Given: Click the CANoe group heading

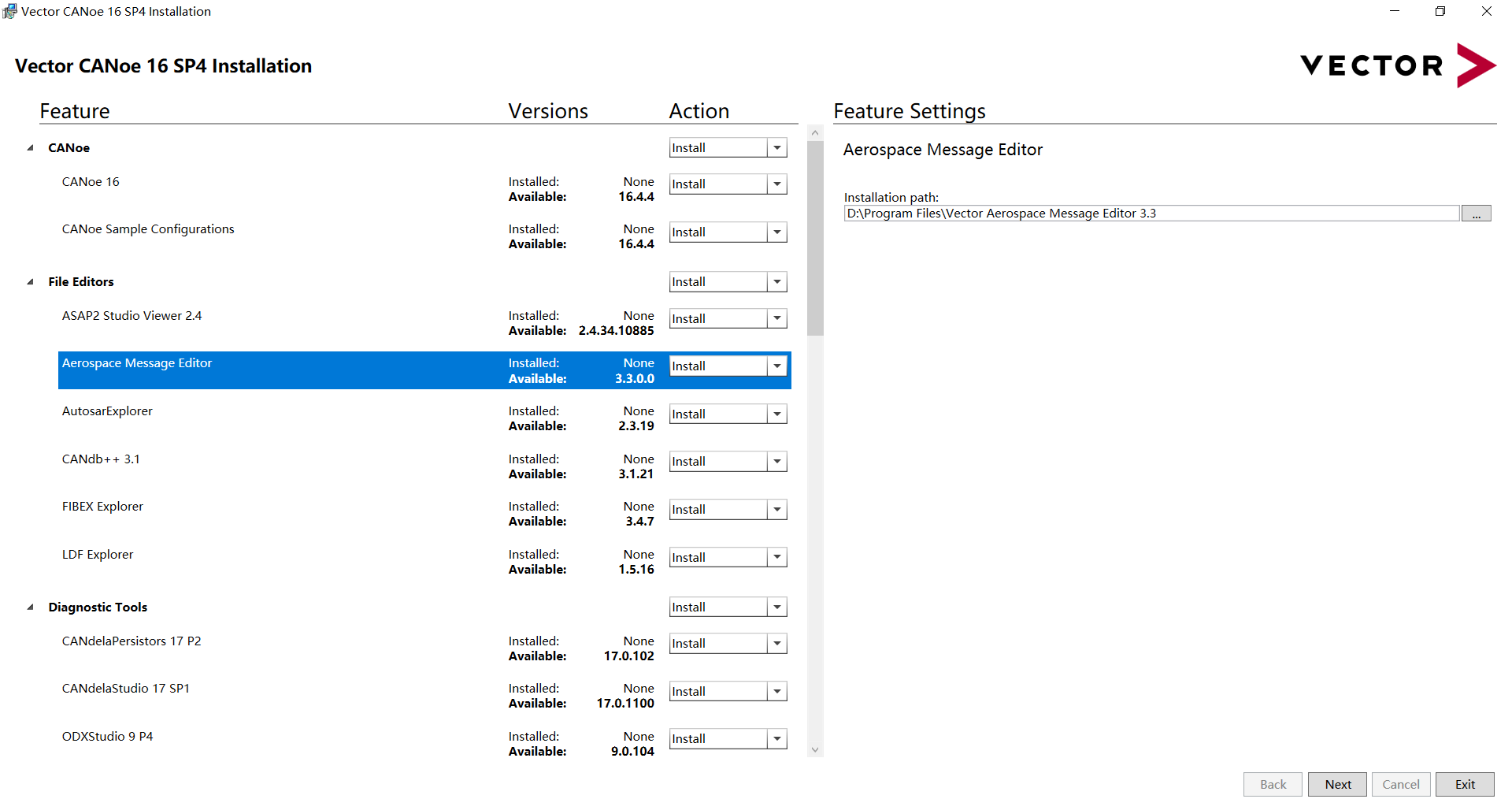Looking at the screenshot, I should click(69, 148).
